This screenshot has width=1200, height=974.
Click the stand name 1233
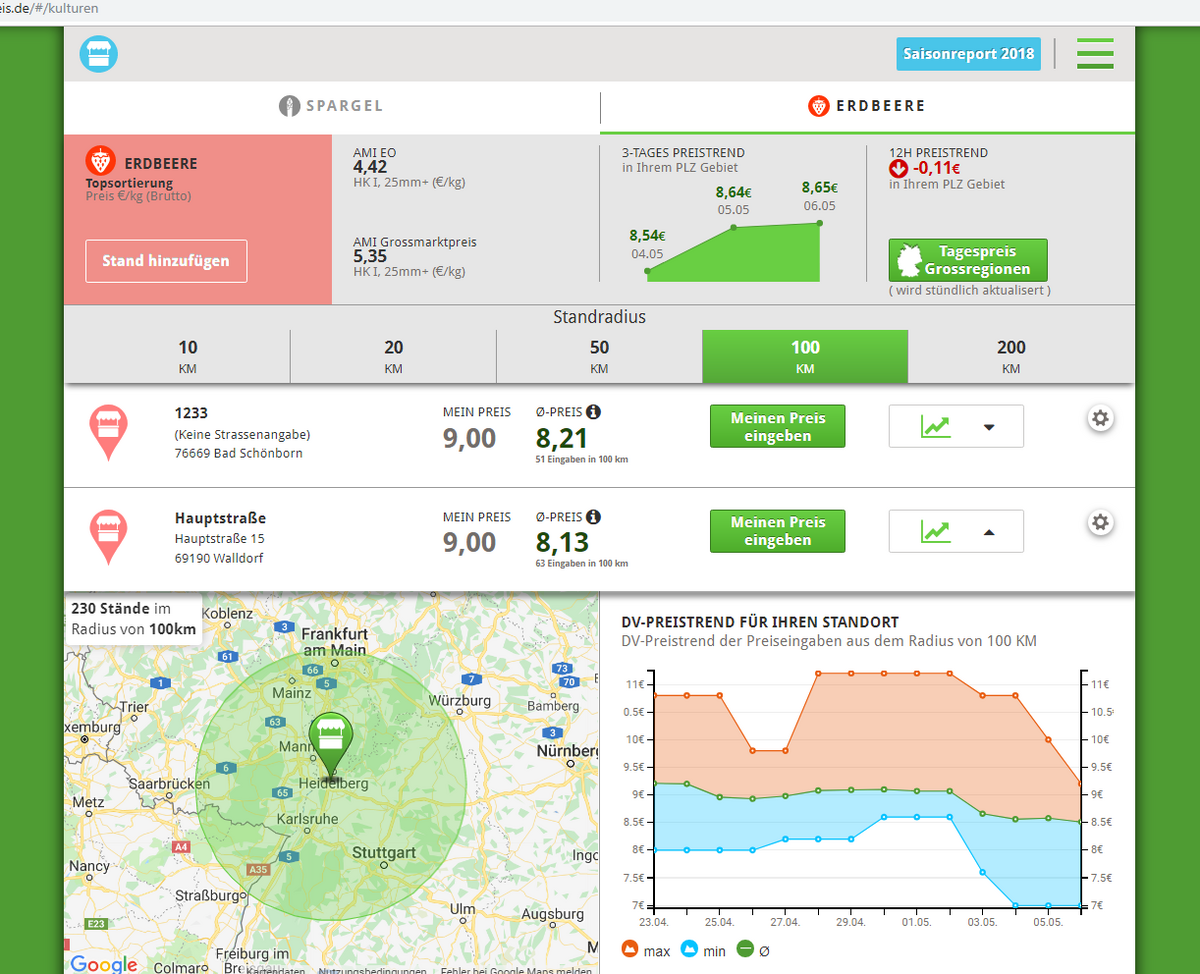(191, 413)
